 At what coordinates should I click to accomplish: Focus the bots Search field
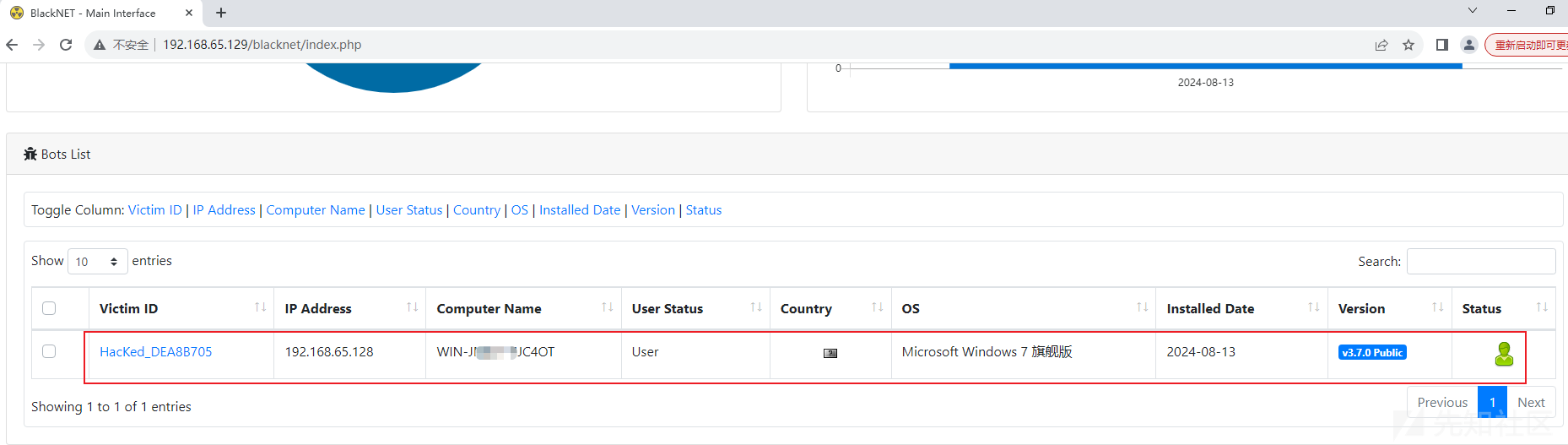1481,261
